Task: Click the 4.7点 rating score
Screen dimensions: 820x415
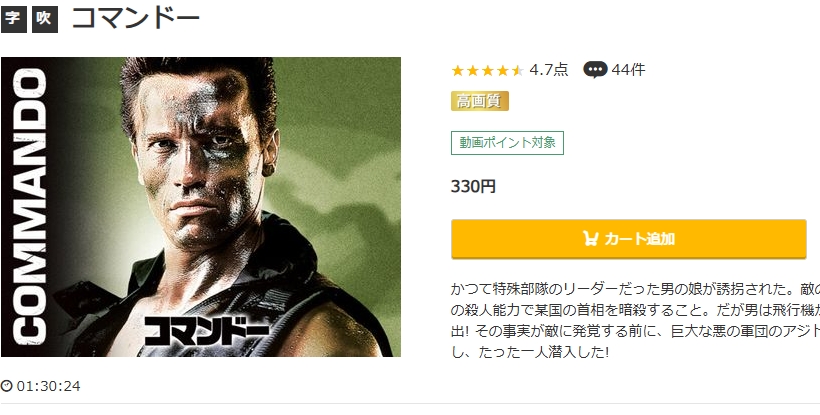Action: [x=548, y=70]
